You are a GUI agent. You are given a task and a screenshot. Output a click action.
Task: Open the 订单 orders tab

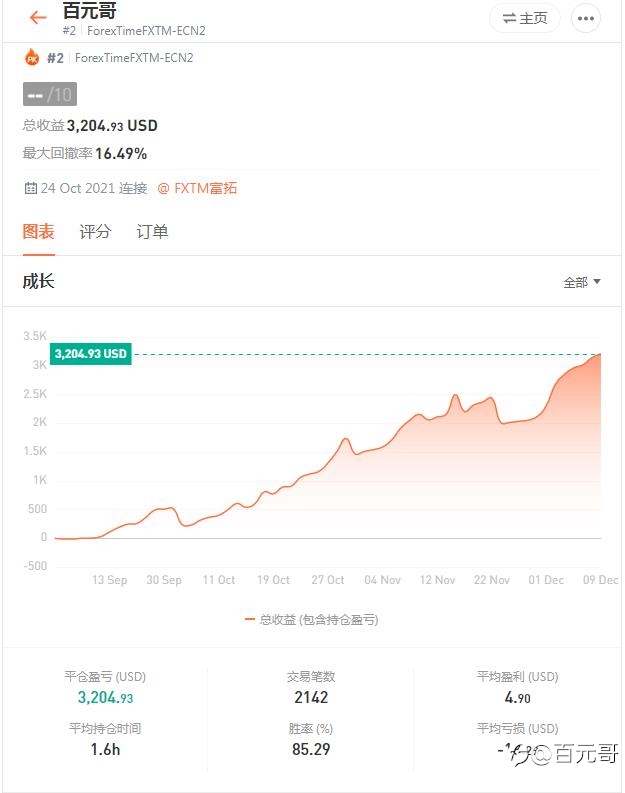pyautogui.click(x=152, y=232)
